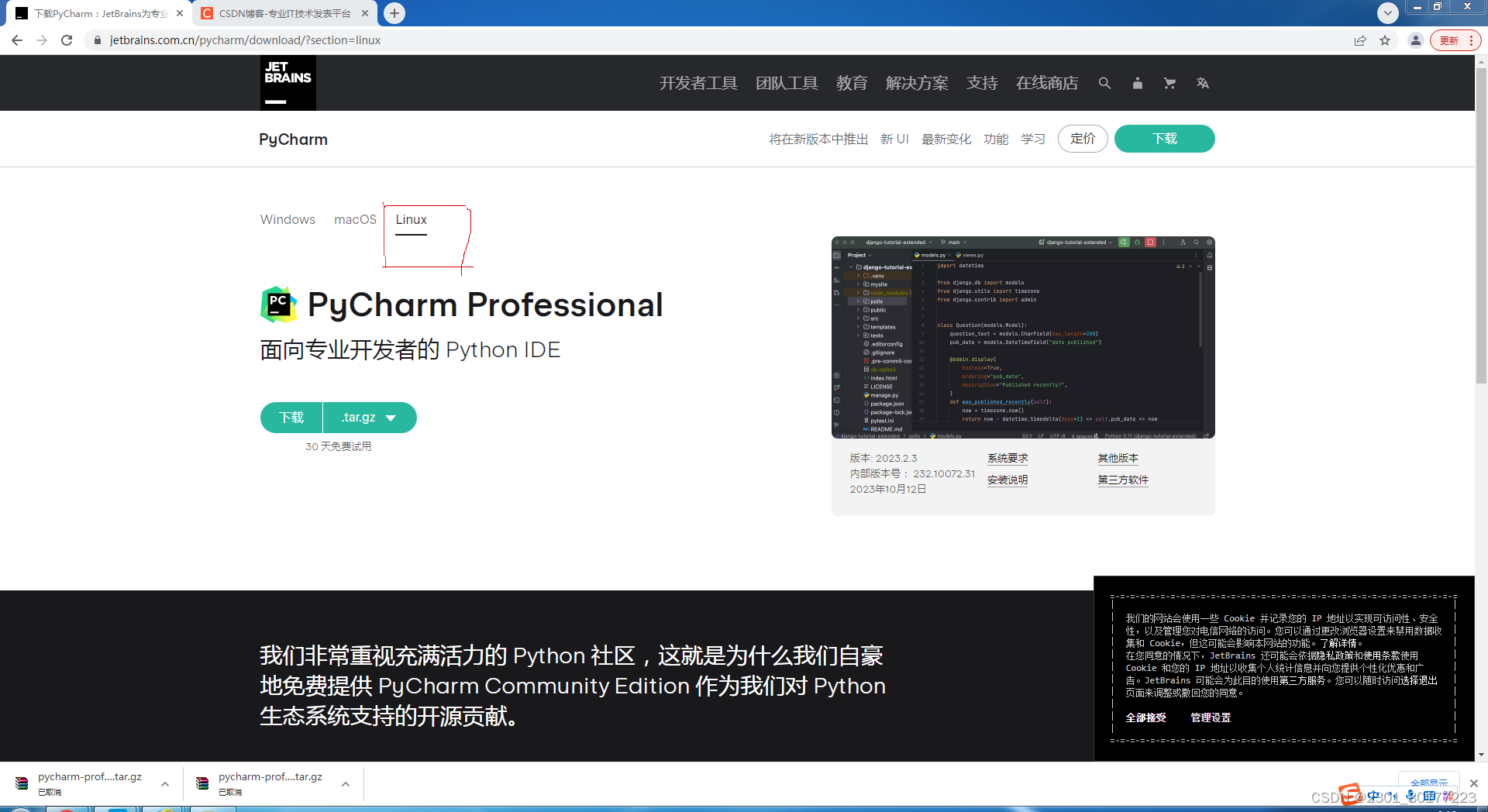Refresh the page
Screen dimensions: 1488x812
coord(67,40)
